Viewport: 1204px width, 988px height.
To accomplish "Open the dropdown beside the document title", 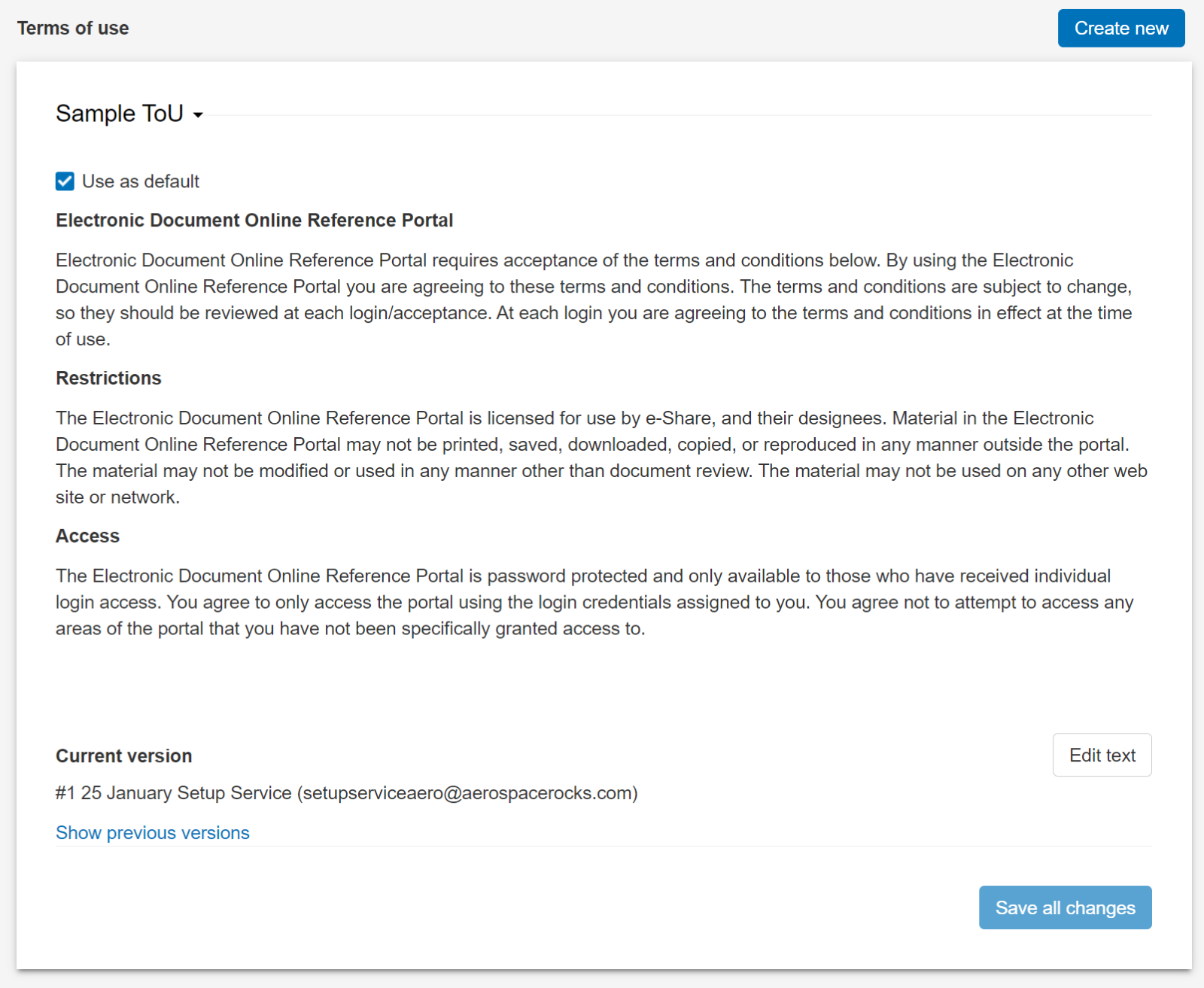I will (x=198, y=115).
